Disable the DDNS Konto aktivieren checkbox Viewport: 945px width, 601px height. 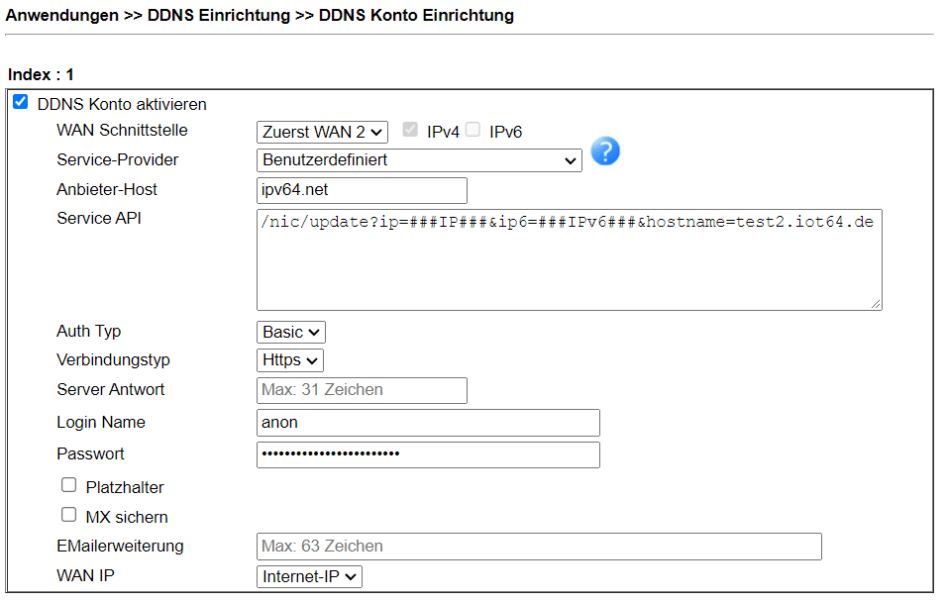coord(20,103)
